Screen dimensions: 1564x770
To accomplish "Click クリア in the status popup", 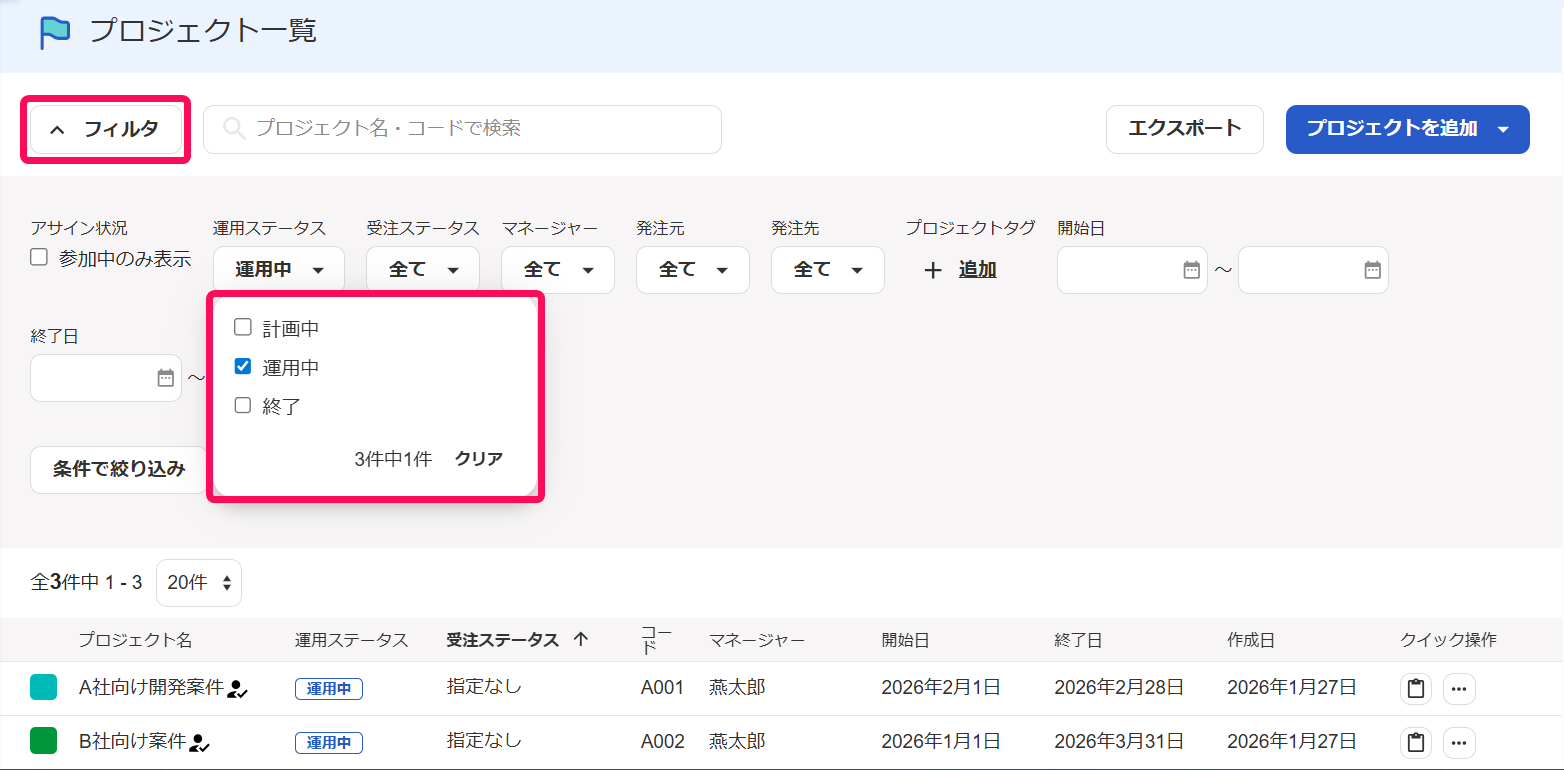I will click(x=479, y=459).
